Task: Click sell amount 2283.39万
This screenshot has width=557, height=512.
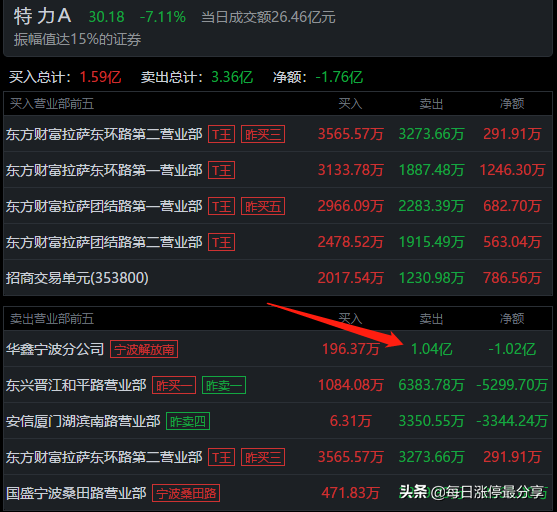Action: tap(431, 206)
